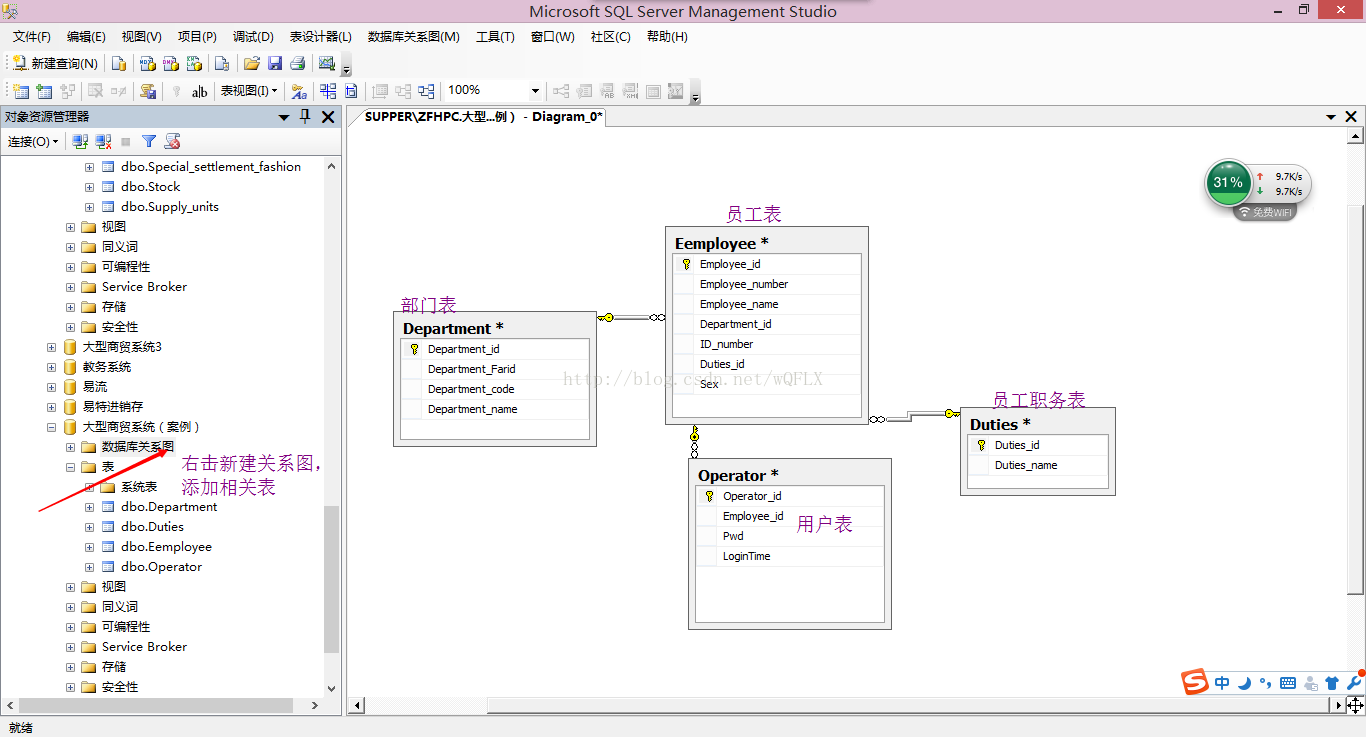Toggle Show Relationship Labels

(x=299, y=91)
